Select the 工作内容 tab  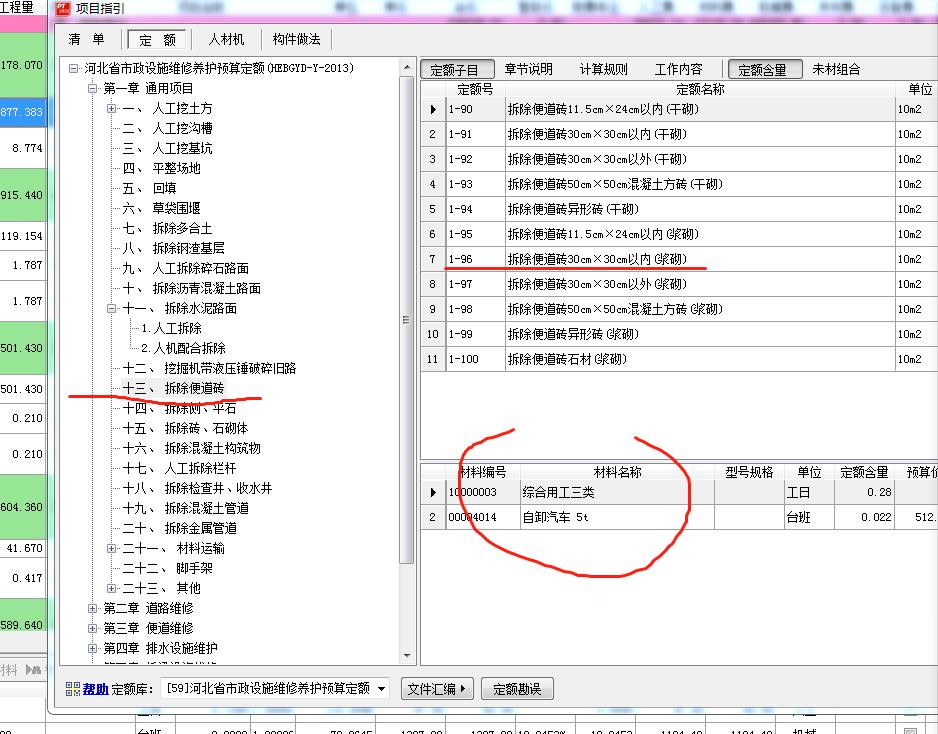(678, 69)
